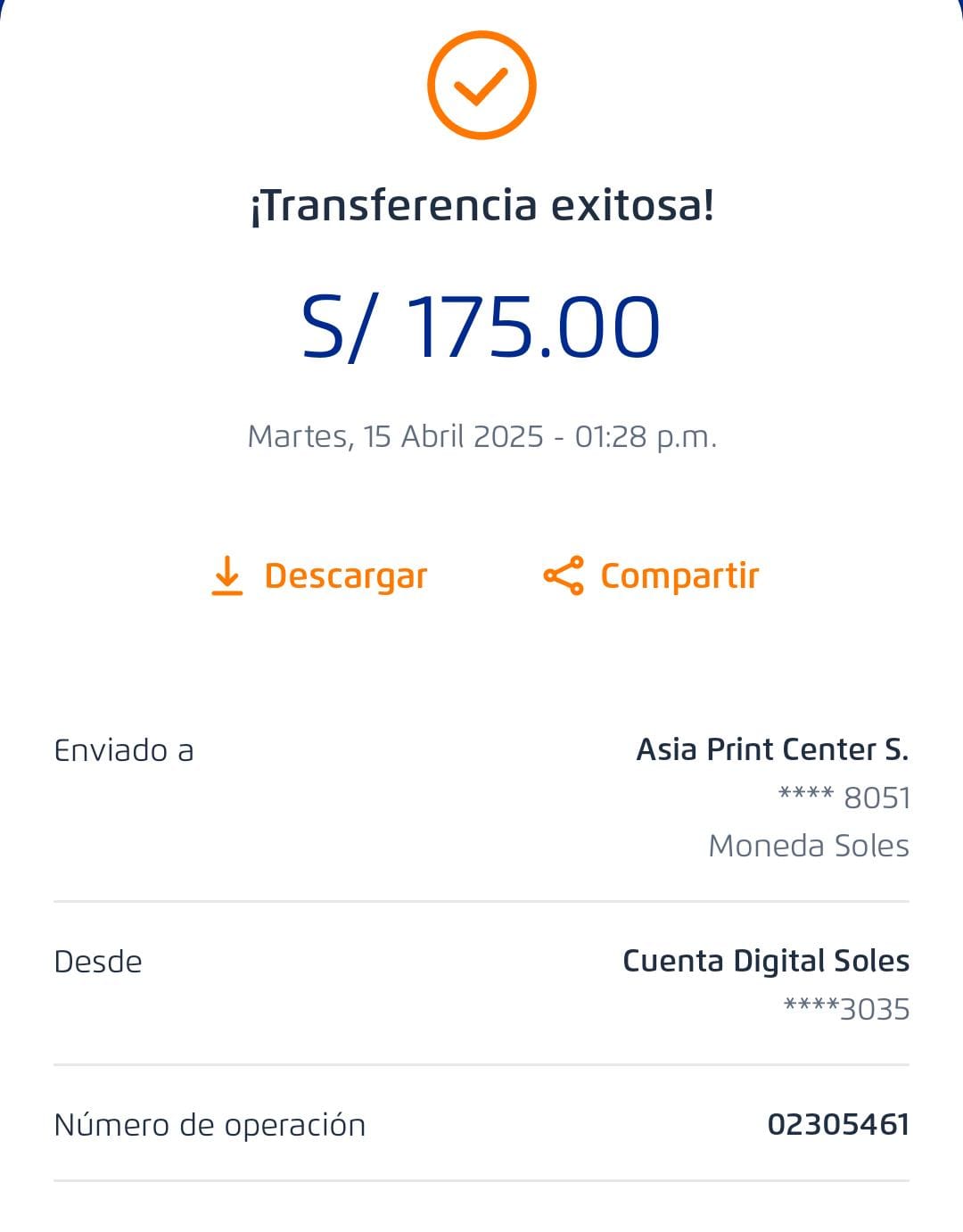Image resolution: width=963 pixels, height=1232 pixels.
Task: Click the Desde label
Action: (98, 962)
